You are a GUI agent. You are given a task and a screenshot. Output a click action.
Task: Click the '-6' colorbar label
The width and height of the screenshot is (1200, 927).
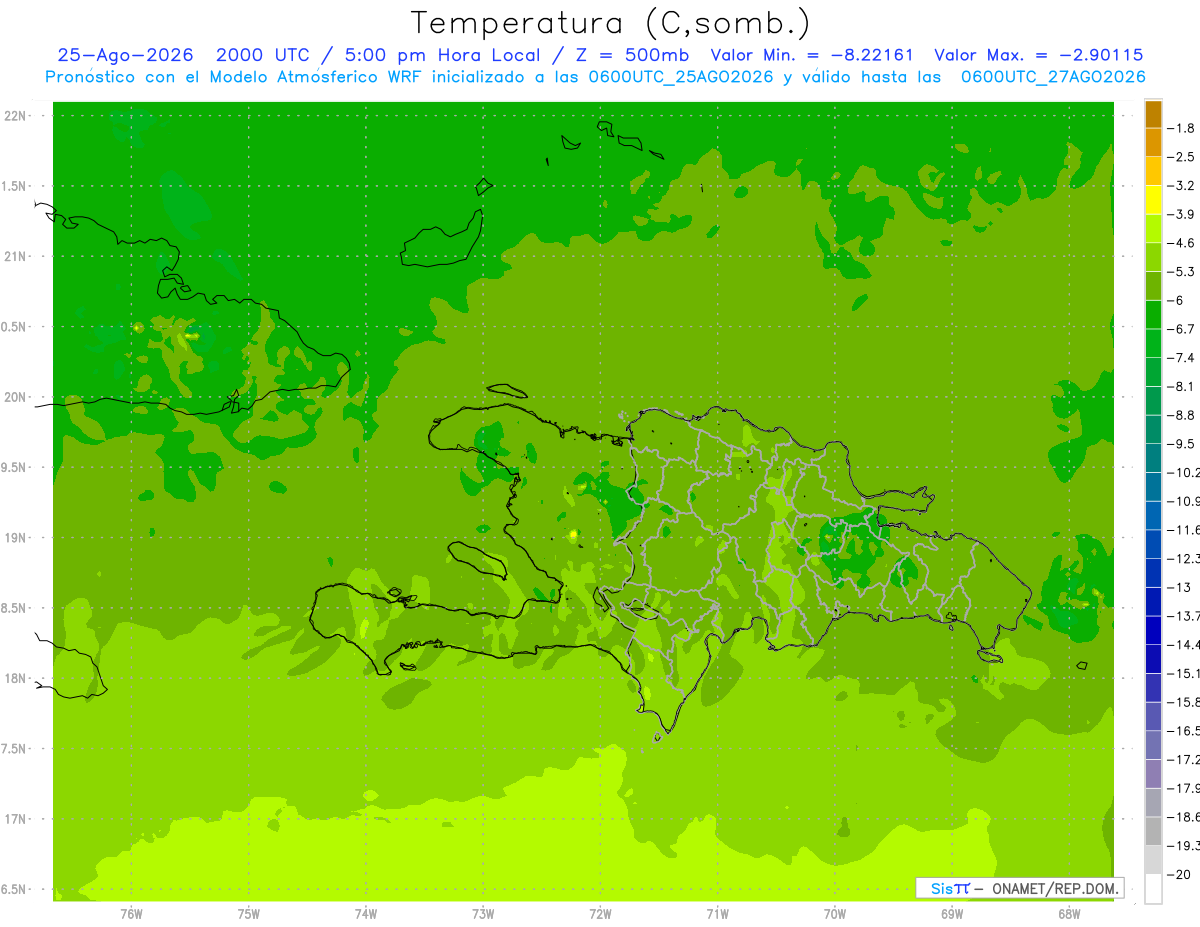point(1175,300)
